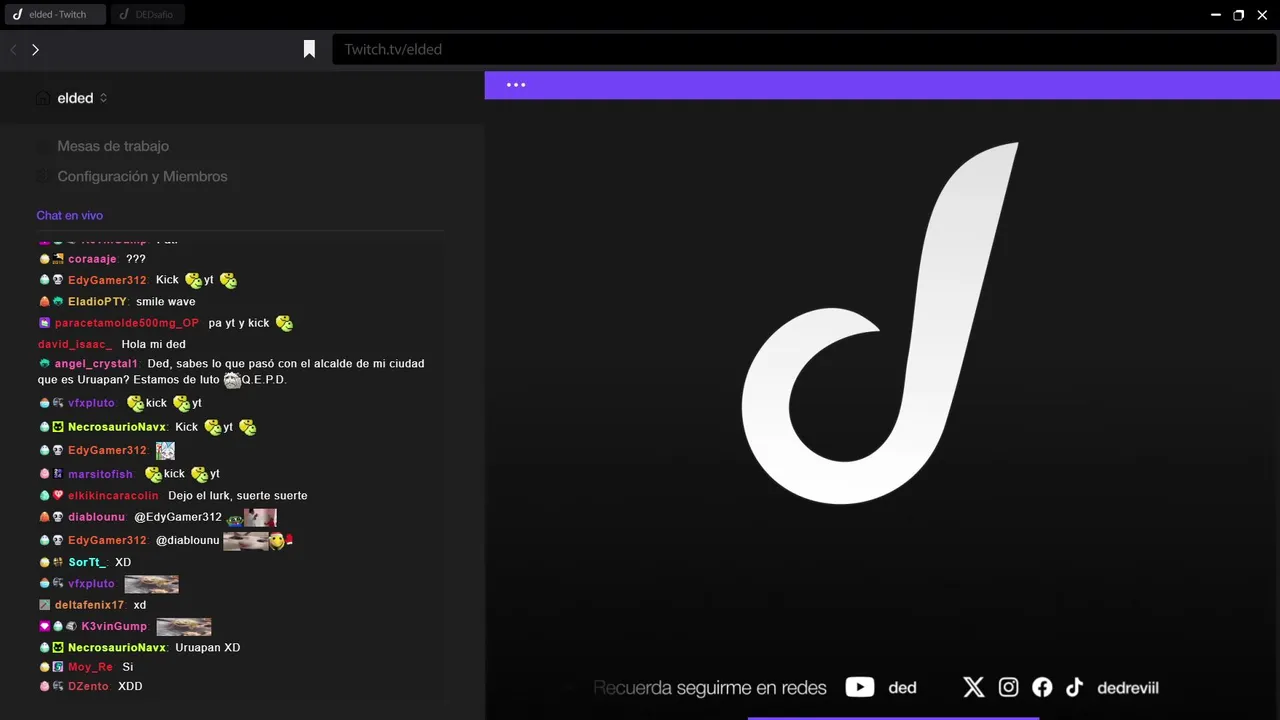Switch to the elded - Twitch tab

tap(54, 15)
